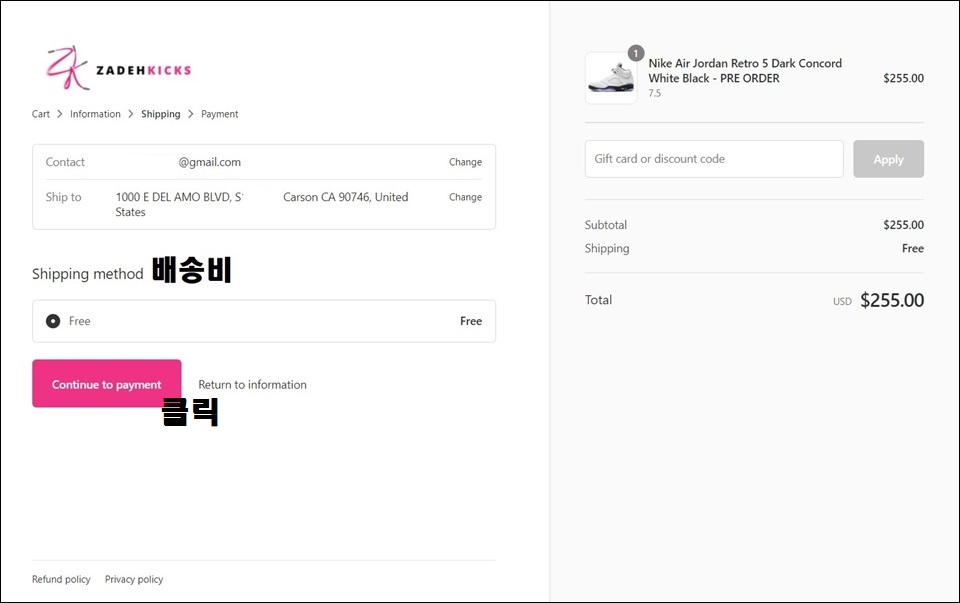960x603 pixels.
Task: Open the Cart breadcrumb link
Action: (x=40, y=114)
